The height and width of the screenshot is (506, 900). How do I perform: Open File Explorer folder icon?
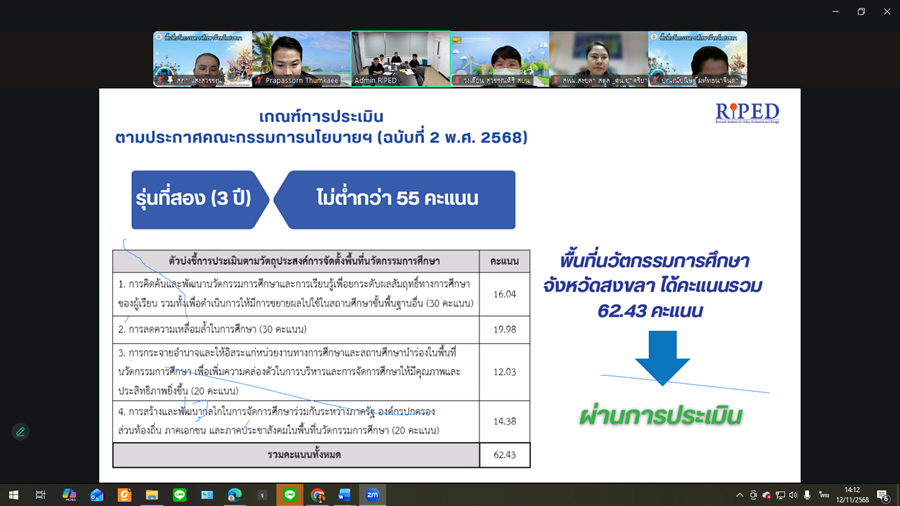tap(152, 495)
